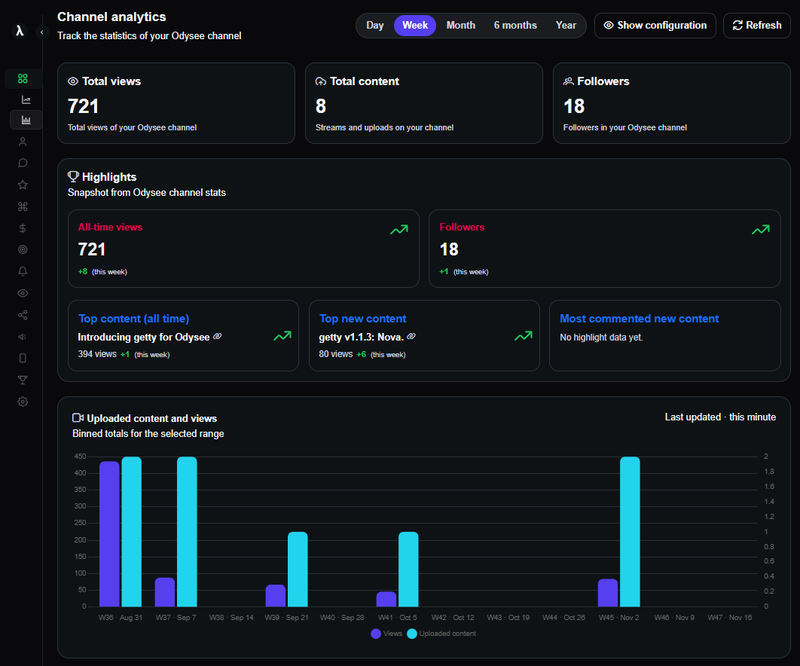
Task: Select the bar chart analytics icon
Action: tap(25, 121)
